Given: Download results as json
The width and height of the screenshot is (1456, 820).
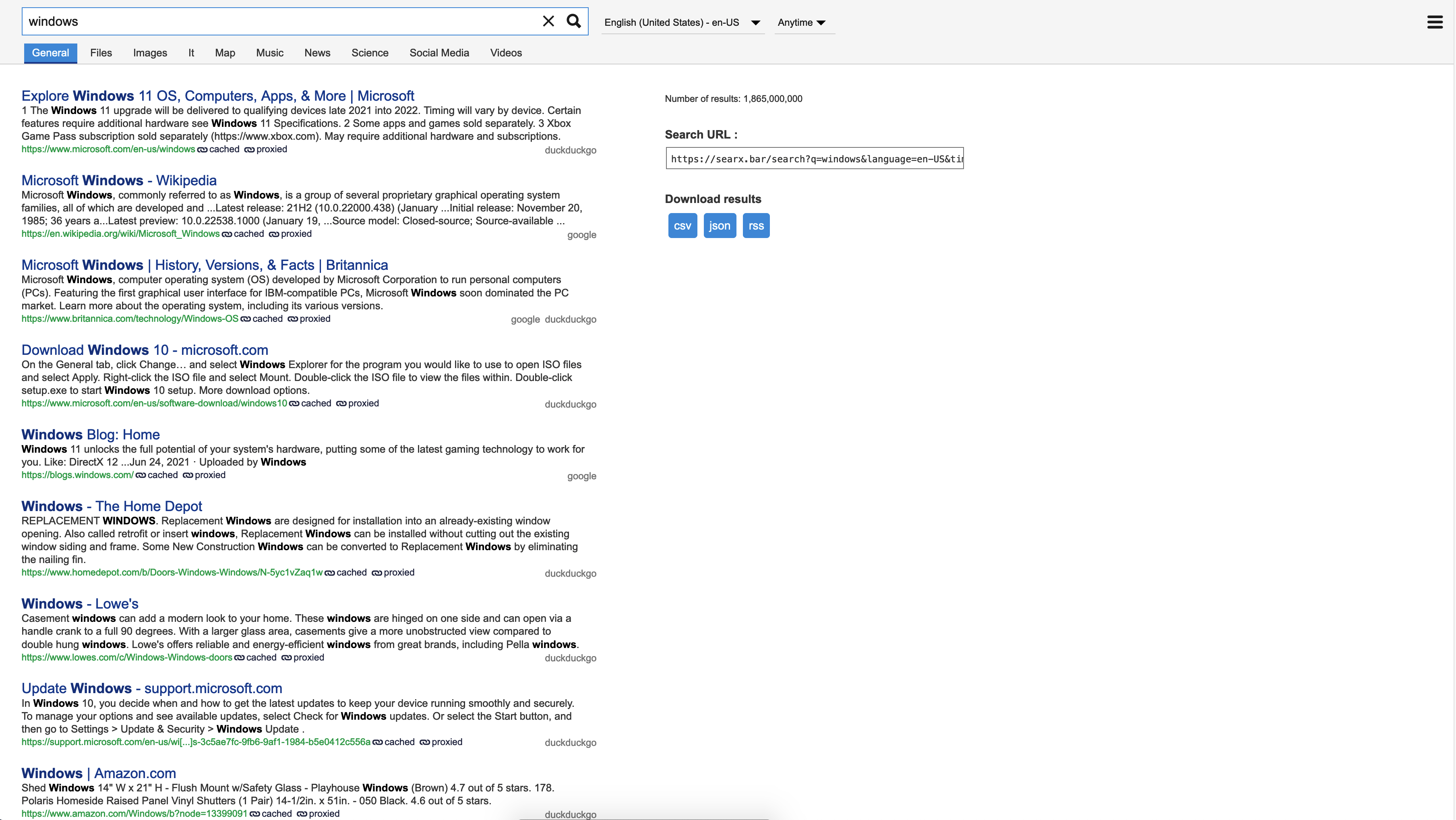Looking at the screenshot, I should tap(720, 226).
